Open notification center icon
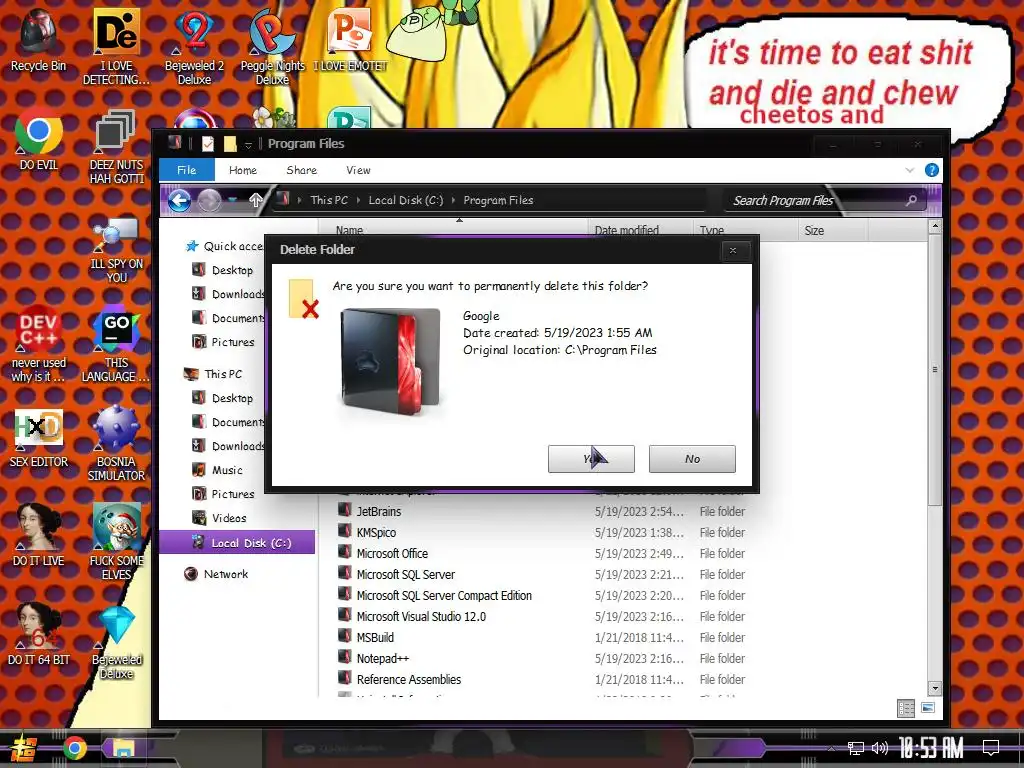This screenshot has height=768, width=1024. pyautogui.click(x=991, y=748)
